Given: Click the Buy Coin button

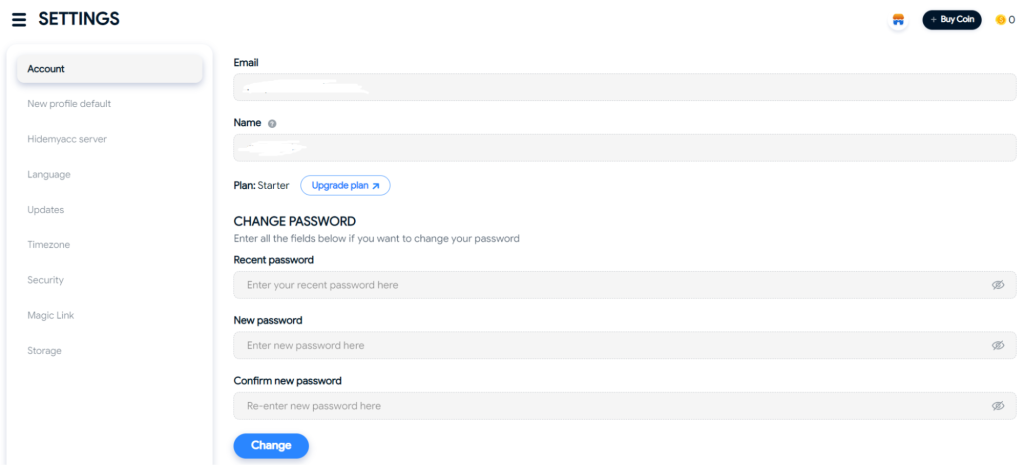Looking at the screenshot, I should pyautogui.click(x=952, y=20).
